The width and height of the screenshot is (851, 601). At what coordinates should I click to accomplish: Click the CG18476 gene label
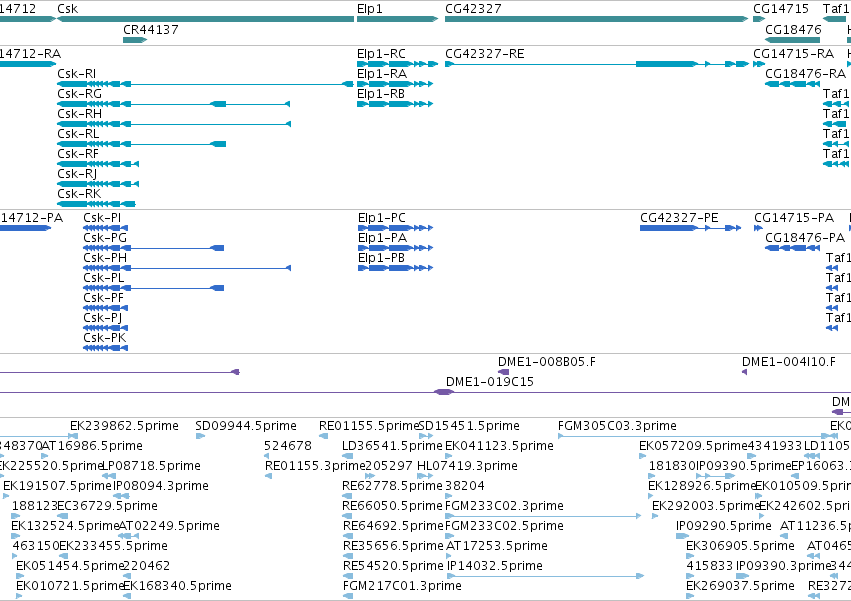(793, 29)
